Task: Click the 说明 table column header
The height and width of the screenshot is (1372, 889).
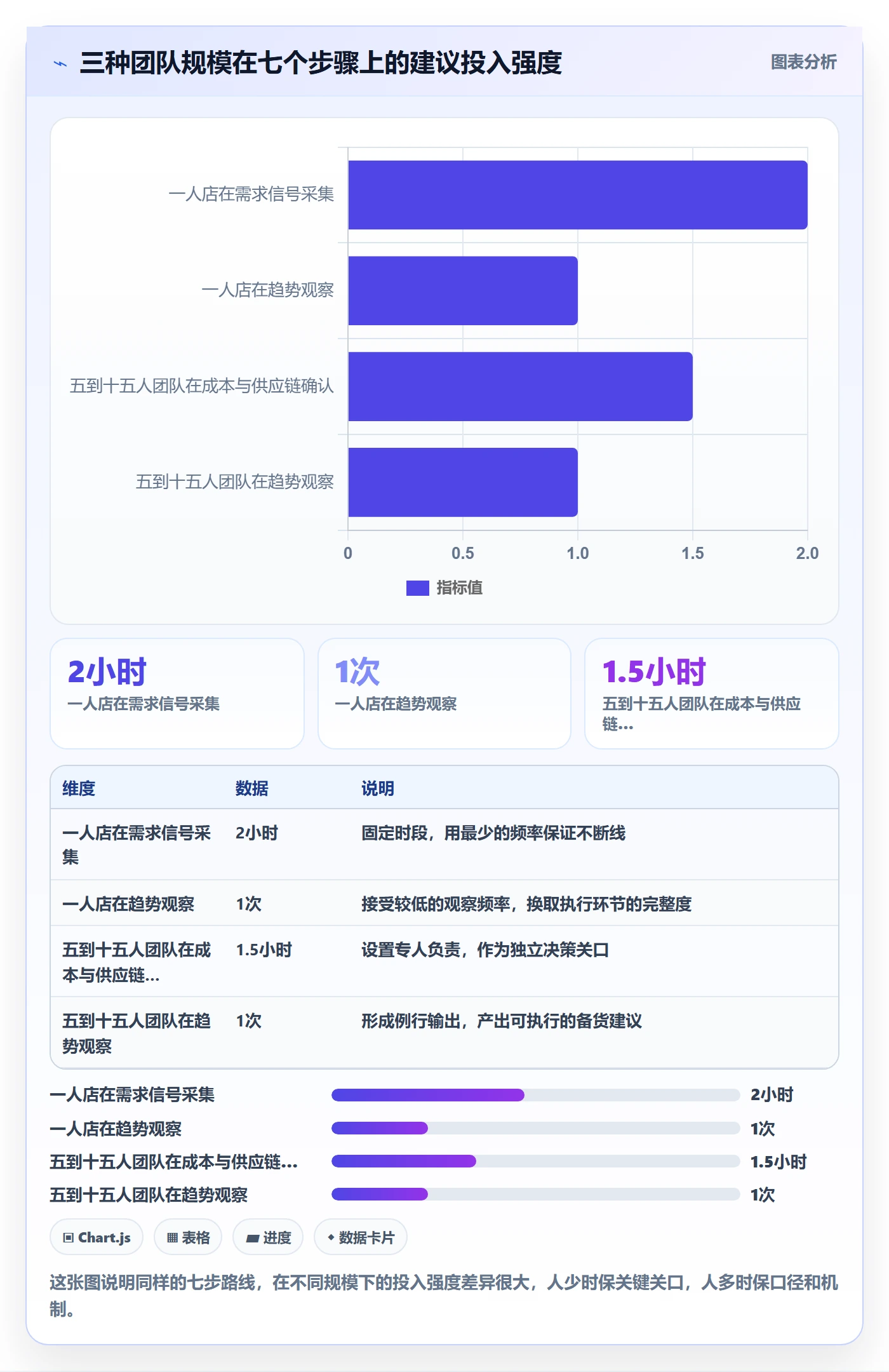Action: 378,788
